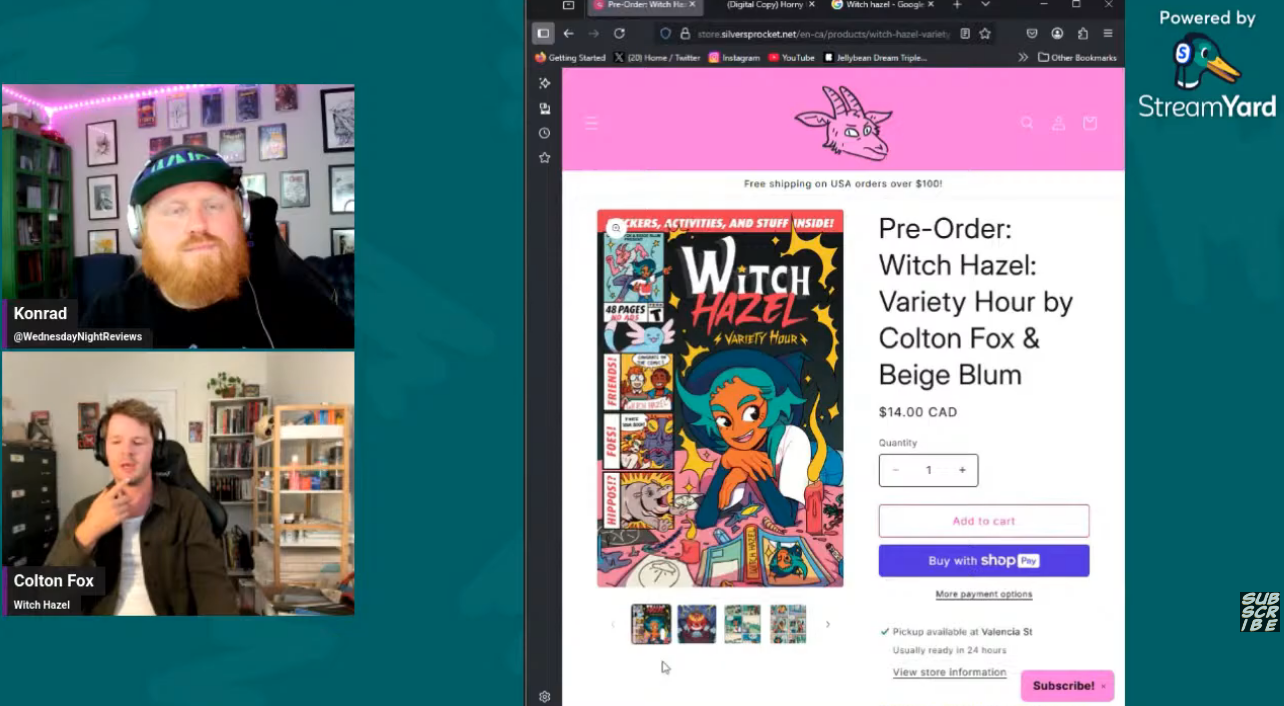Click the main Witch Hazel cover image
The height and width of the screenshot is (706, 1284).
(720, 398)
